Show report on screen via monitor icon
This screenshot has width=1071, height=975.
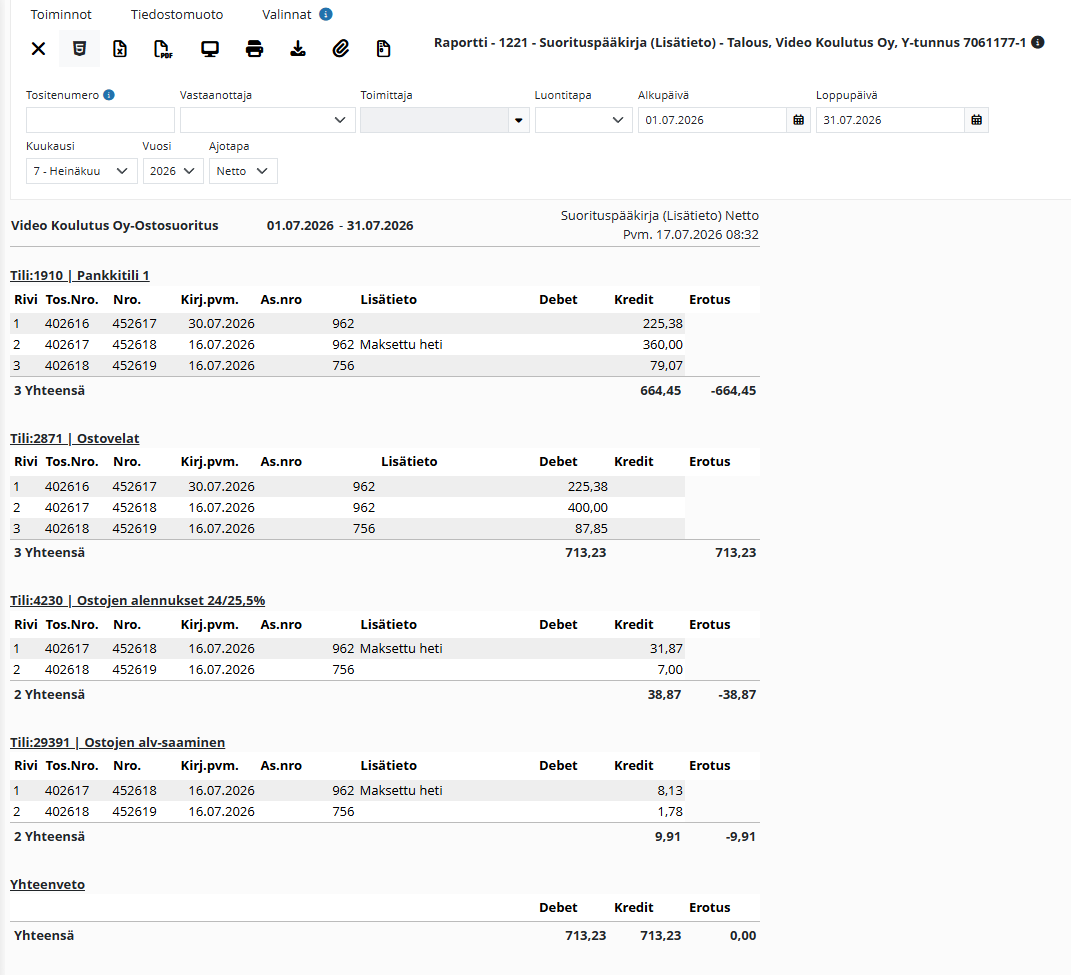click(210, 49)
